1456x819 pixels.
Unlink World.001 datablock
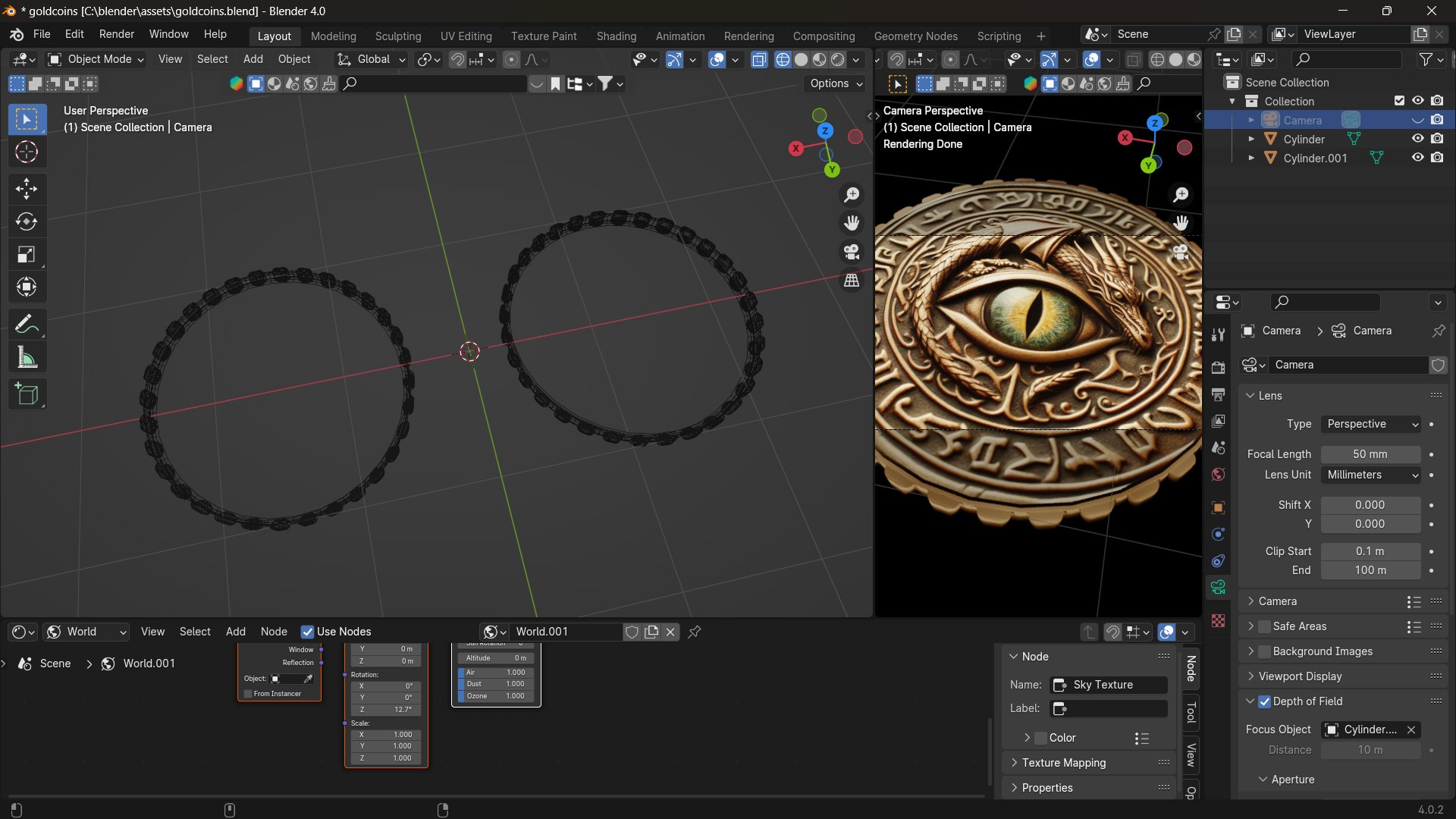pyautogui.click(x=670, y=632)
